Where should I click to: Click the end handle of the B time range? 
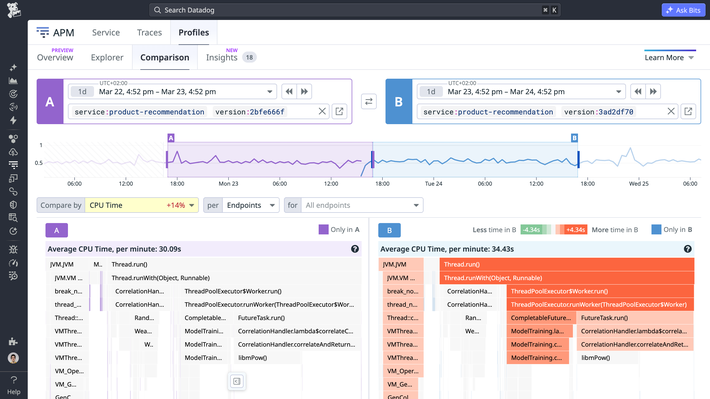point(578,159)
